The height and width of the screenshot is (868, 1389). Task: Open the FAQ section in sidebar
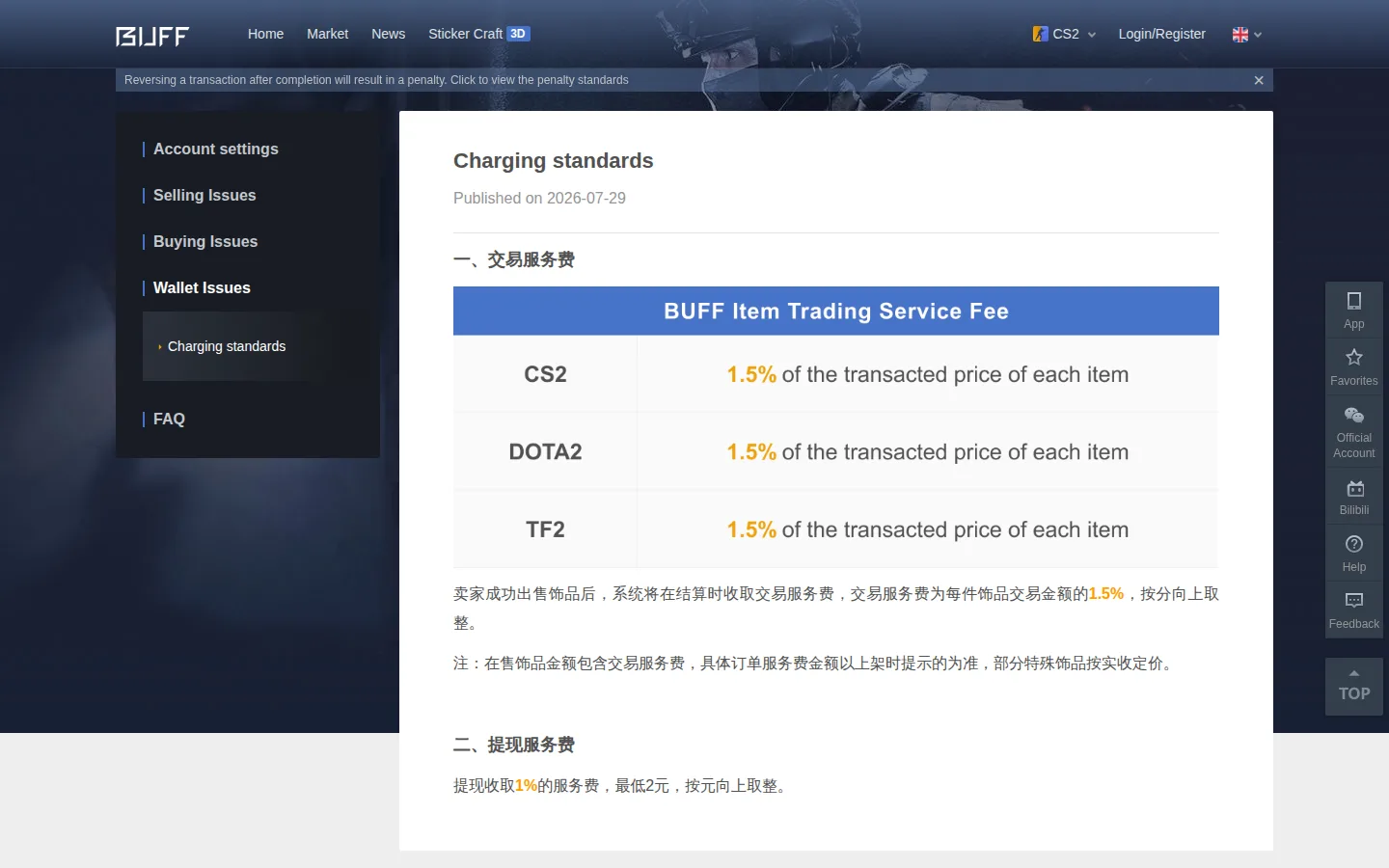[169, 419]
